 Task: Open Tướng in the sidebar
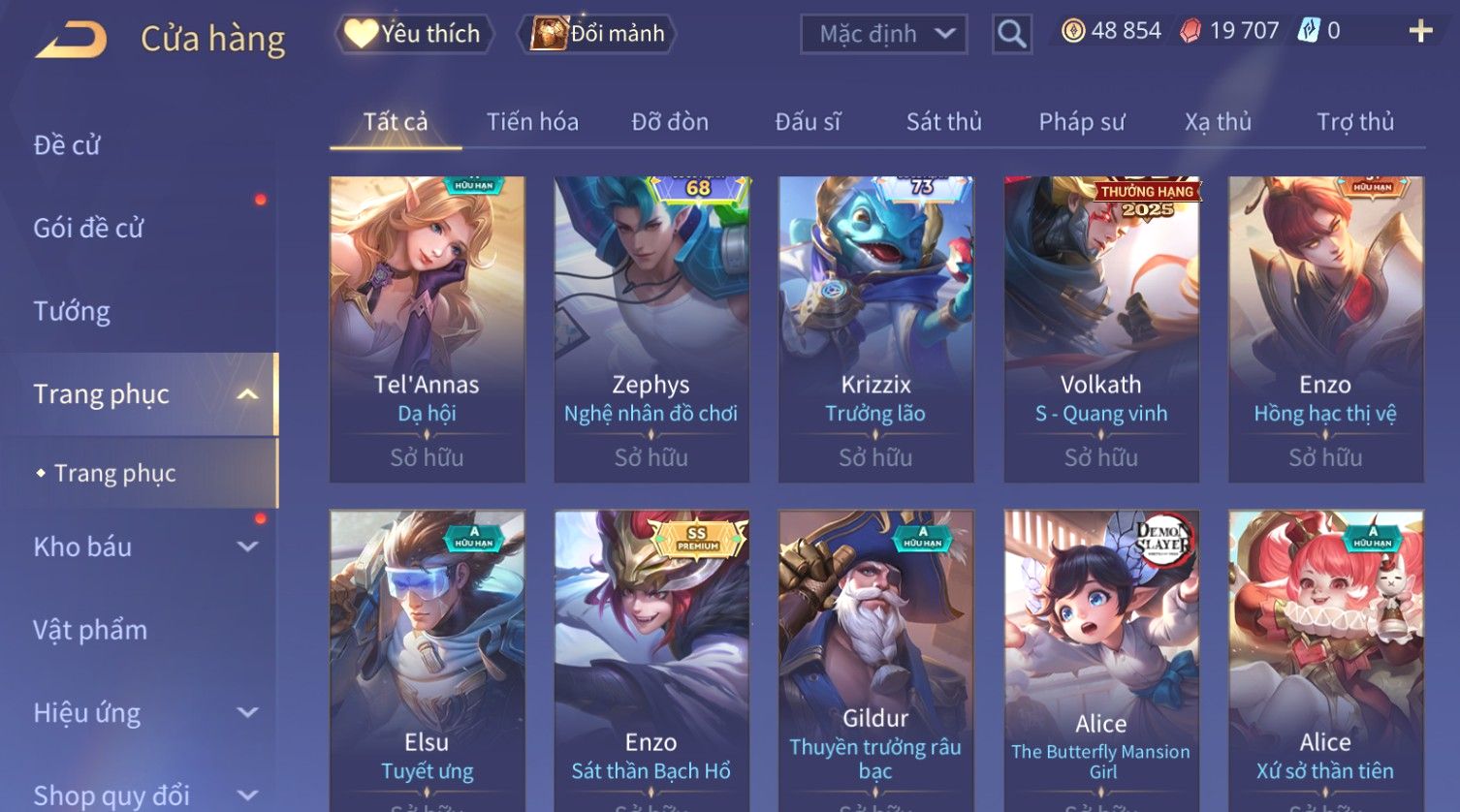coord(72,312)
